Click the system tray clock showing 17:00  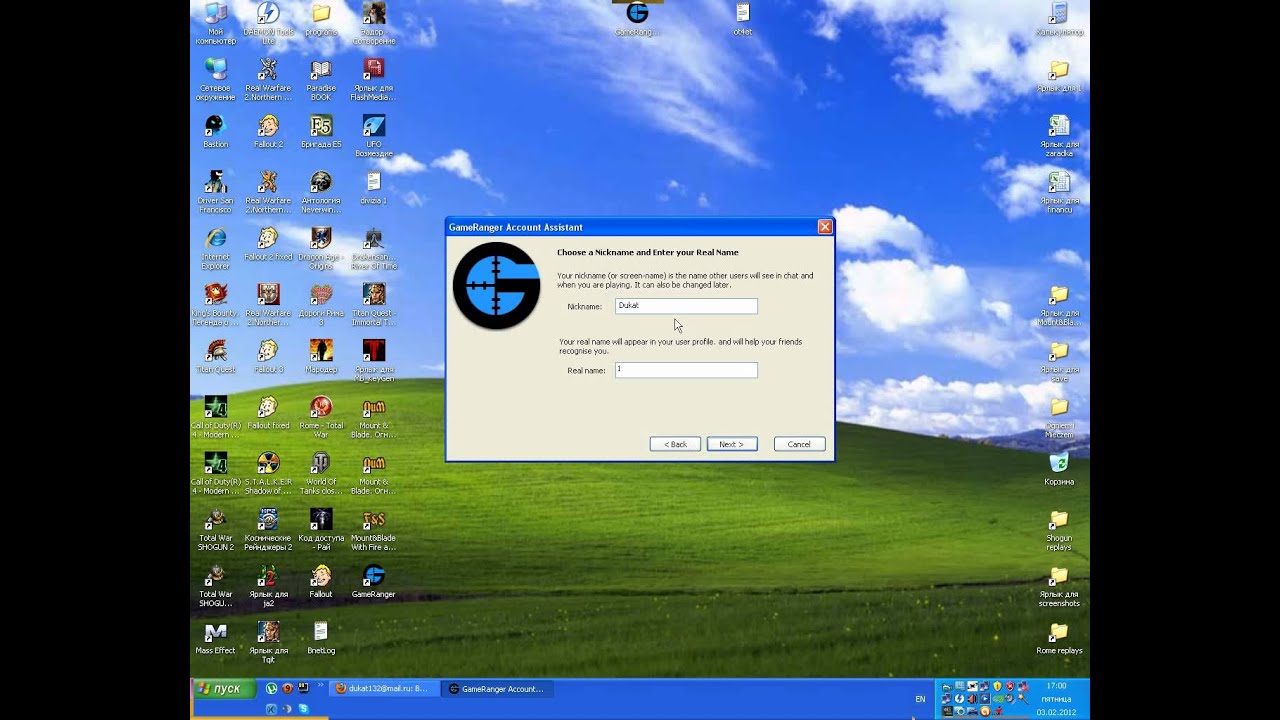(x=1056, y=686)
